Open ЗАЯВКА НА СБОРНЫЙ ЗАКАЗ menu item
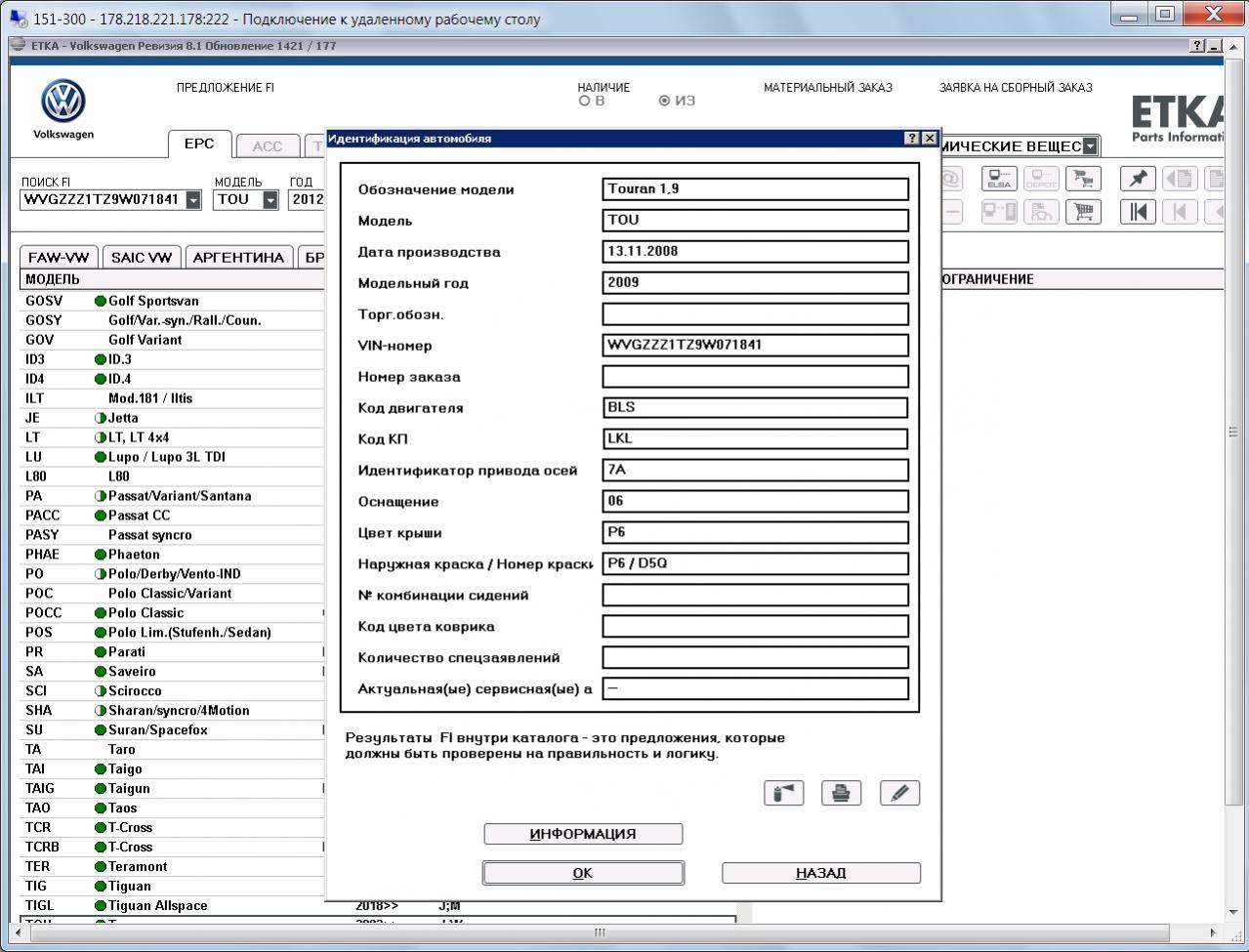Screen dimensions: 1249x952 [1016, 88]
